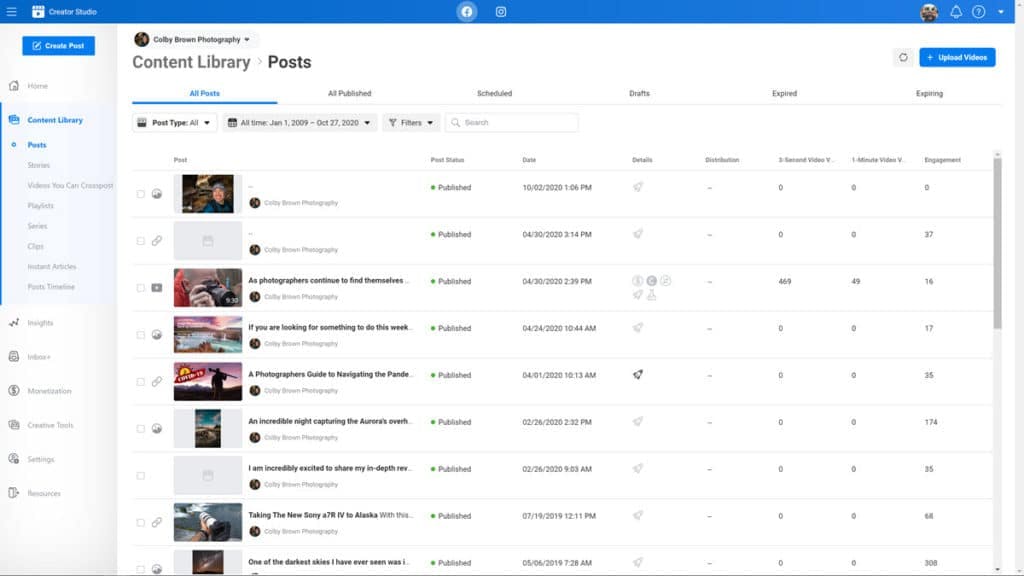Click the blue Create Post button
Screen dimensions: 1024x576
(58, 45)
